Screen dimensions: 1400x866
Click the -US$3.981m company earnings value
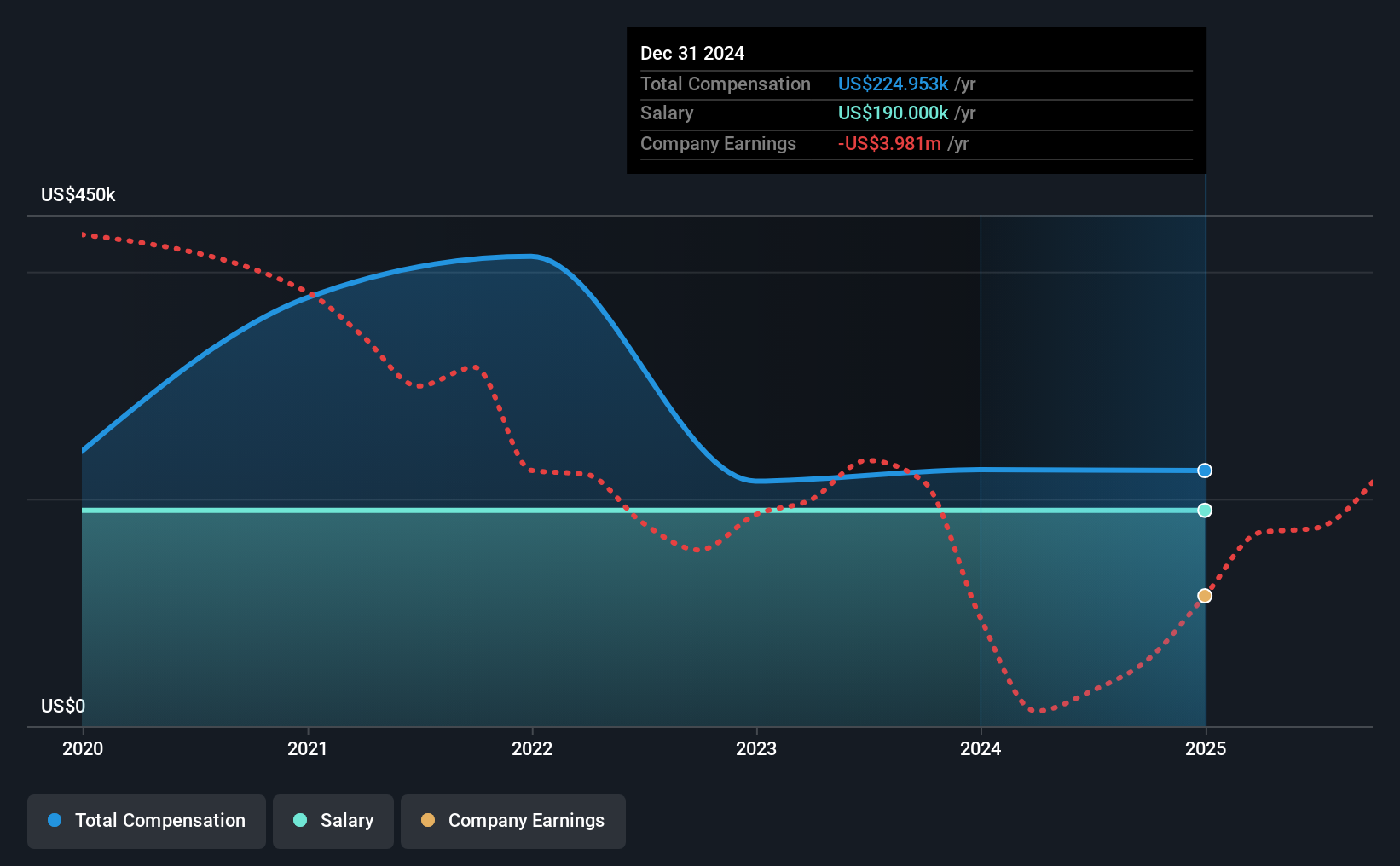[889, 143]
